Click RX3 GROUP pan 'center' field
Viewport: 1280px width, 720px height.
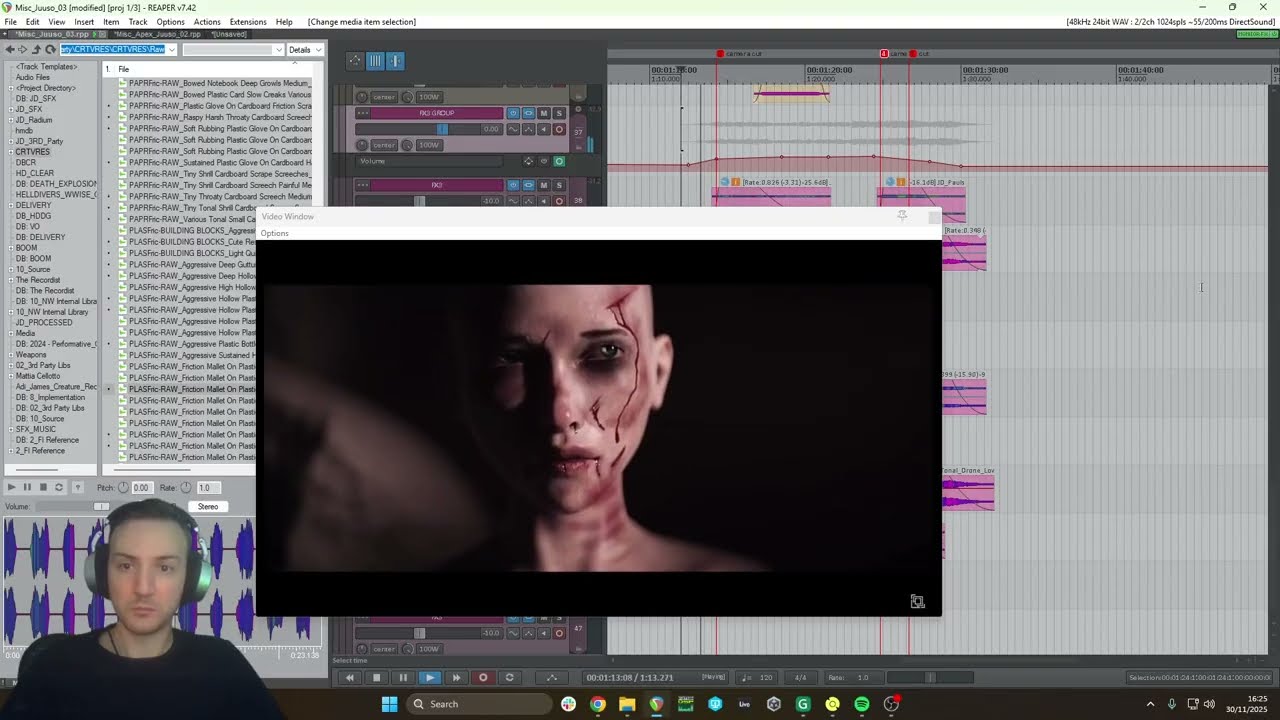tap(384, 145)
